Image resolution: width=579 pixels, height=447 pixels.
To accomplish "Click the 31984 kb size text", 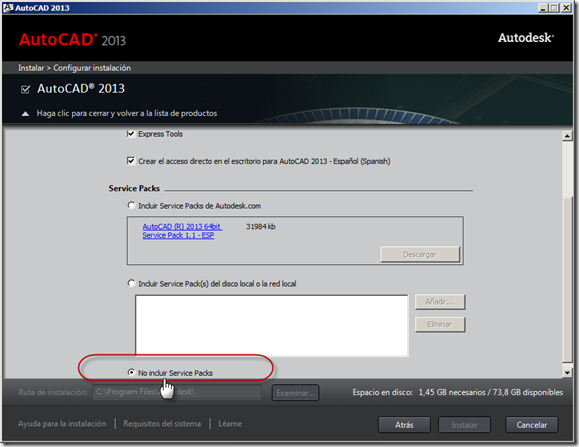I will [x=261, y=227].
